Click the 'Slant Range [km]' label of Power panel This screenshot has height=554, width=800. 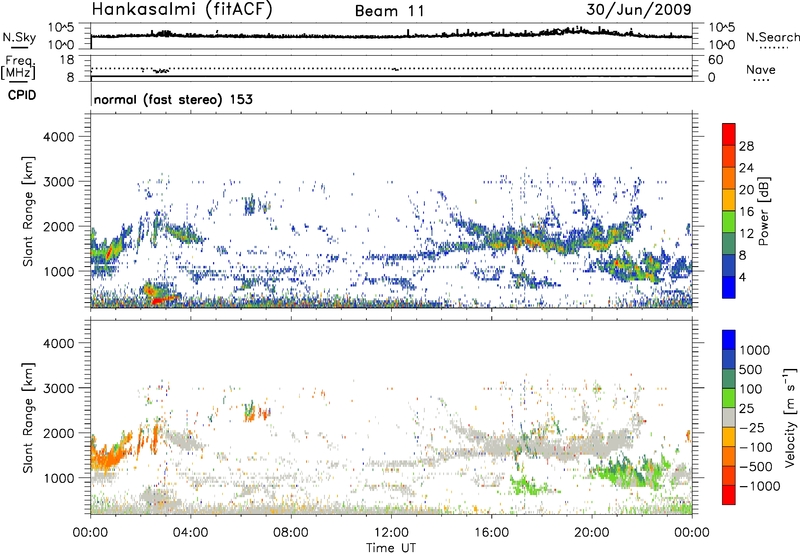point(28,211)
